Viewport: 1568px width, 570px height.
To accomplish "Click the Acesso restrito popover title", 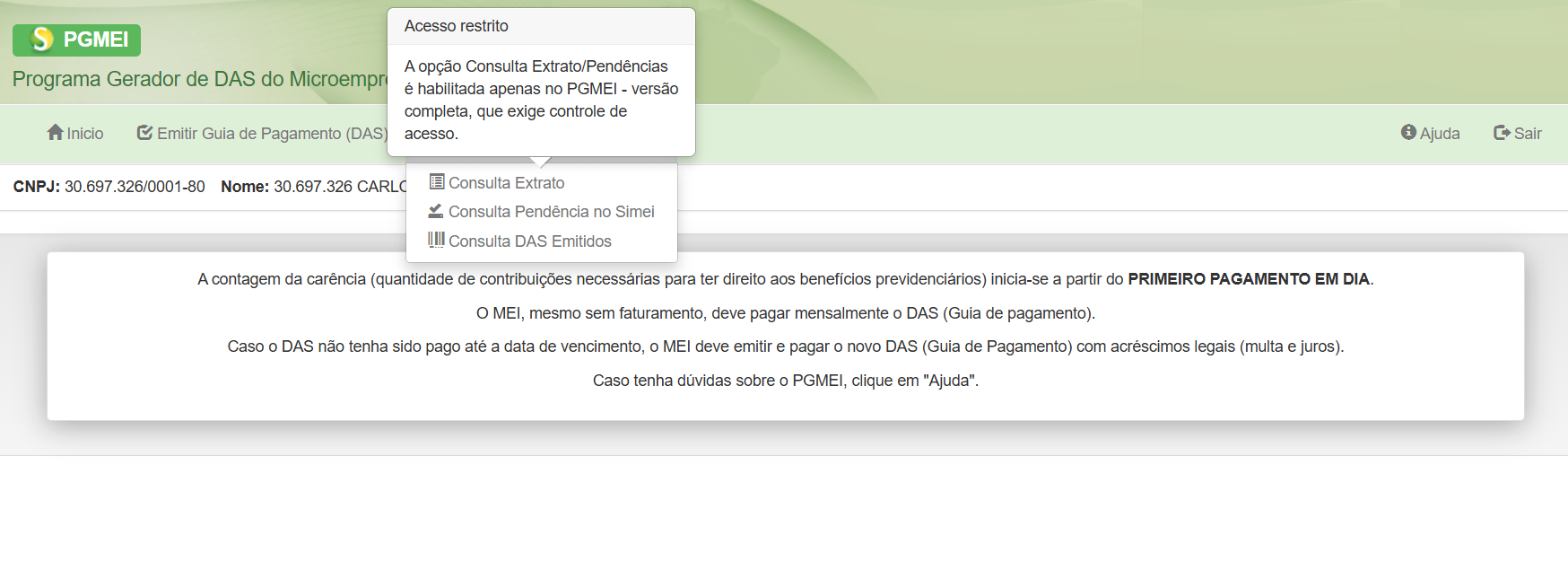I will (456, 26).
